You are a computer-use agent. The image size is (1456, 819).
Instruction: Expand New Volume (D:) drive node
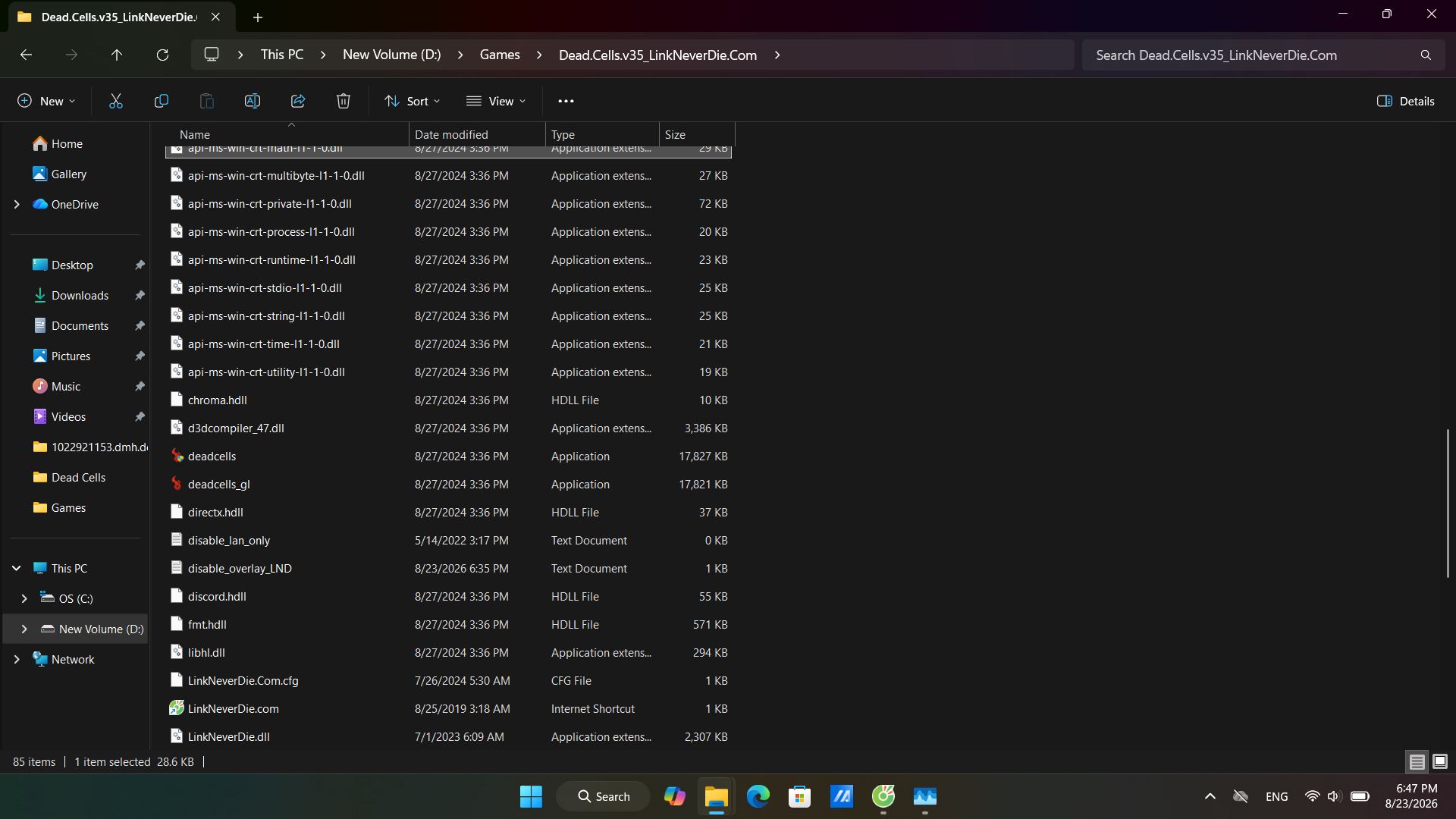point(24,629)
